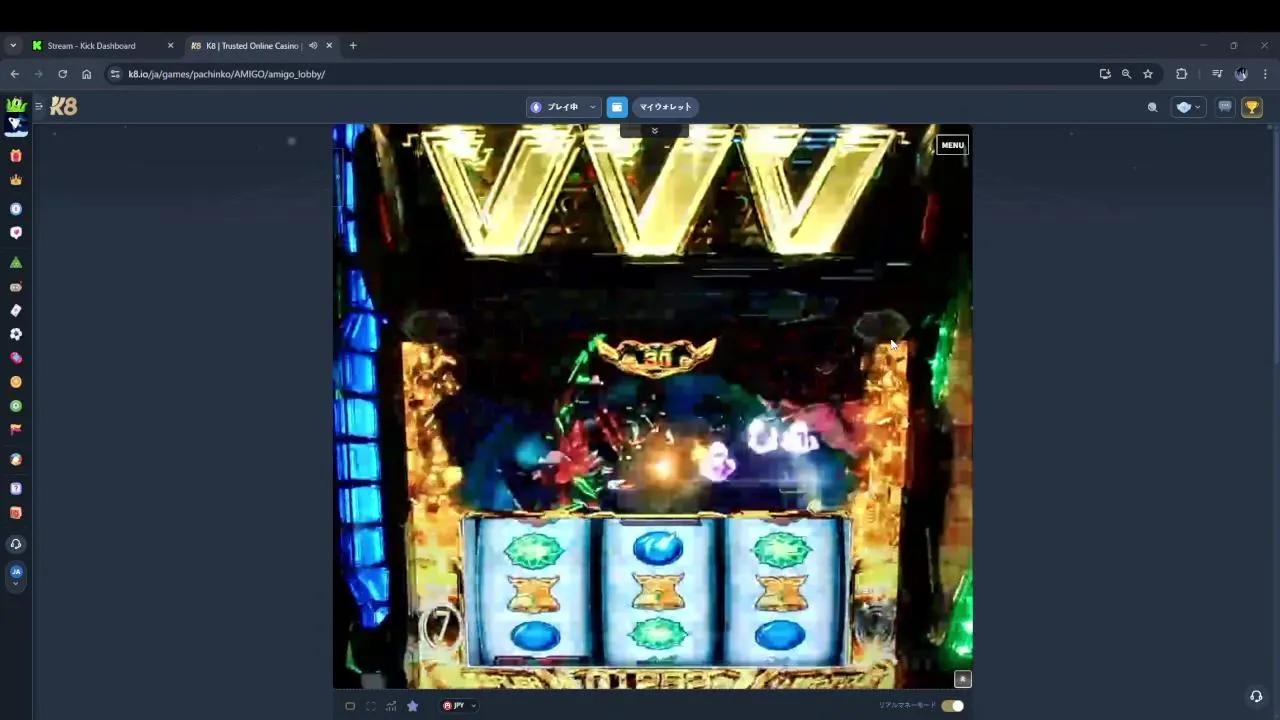Open マイウォレット button
The width and height of the screenshot is (1280, 720).
[x=665, y=107]
